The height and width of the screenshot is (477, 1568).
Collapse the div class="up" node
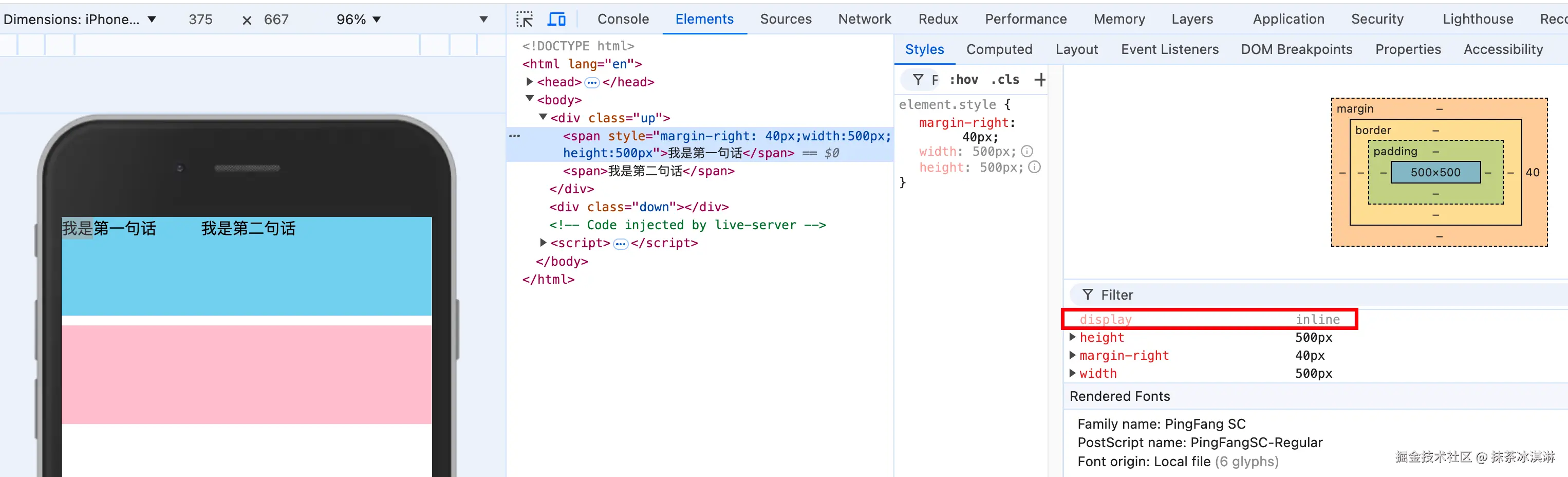click(x=543, y=117)
